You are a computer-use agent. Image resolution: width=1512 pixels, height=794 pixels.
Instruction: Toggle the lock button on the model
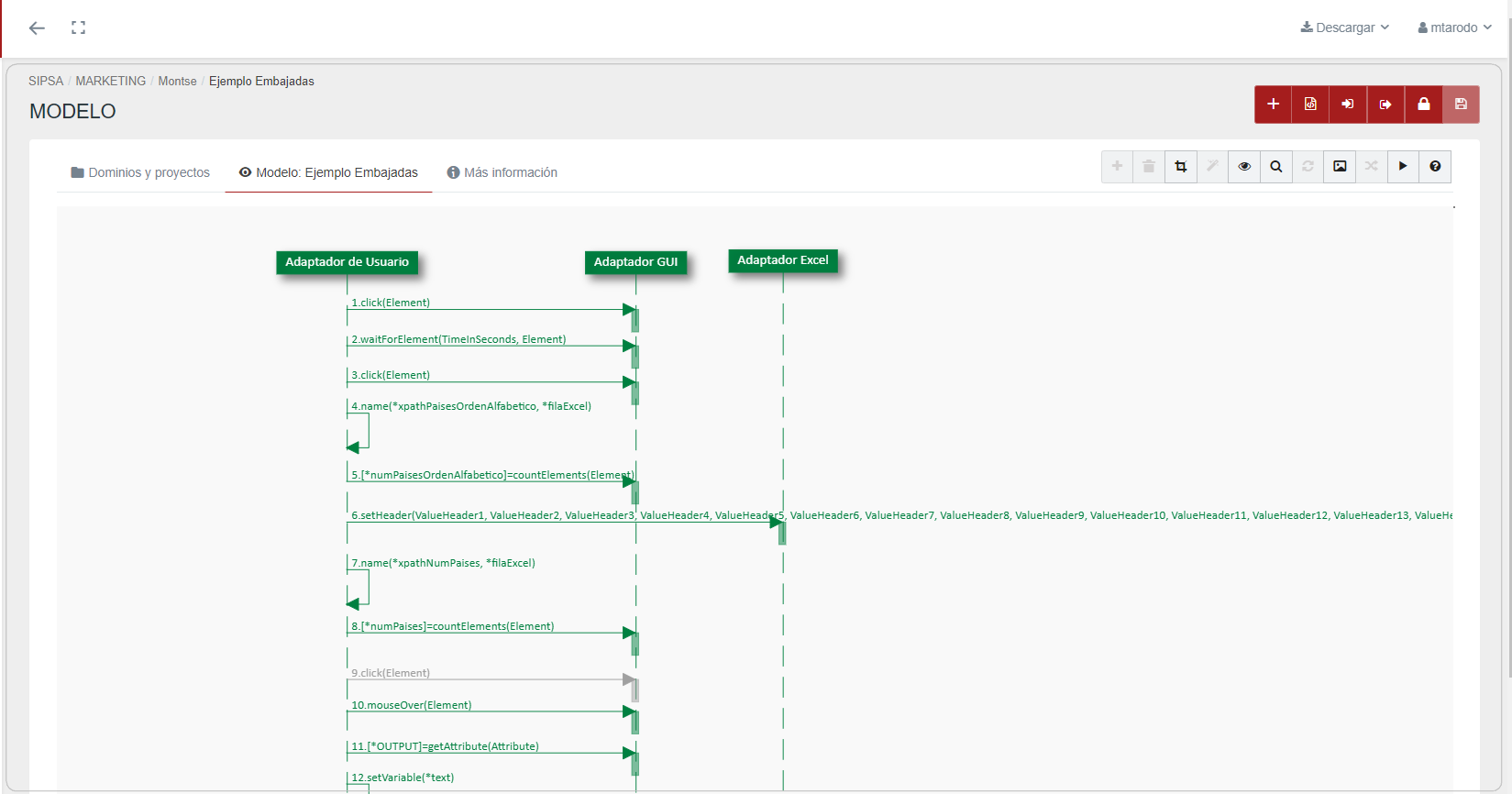click(x=1423, y=105)
